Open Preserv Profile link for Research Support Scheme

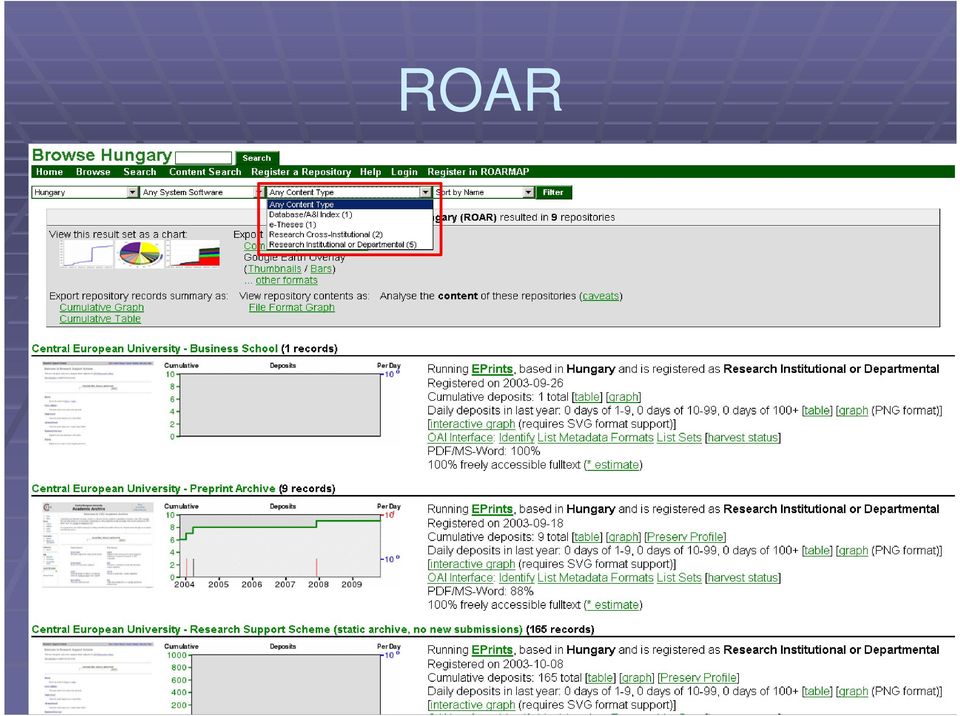tap(699, 678)
